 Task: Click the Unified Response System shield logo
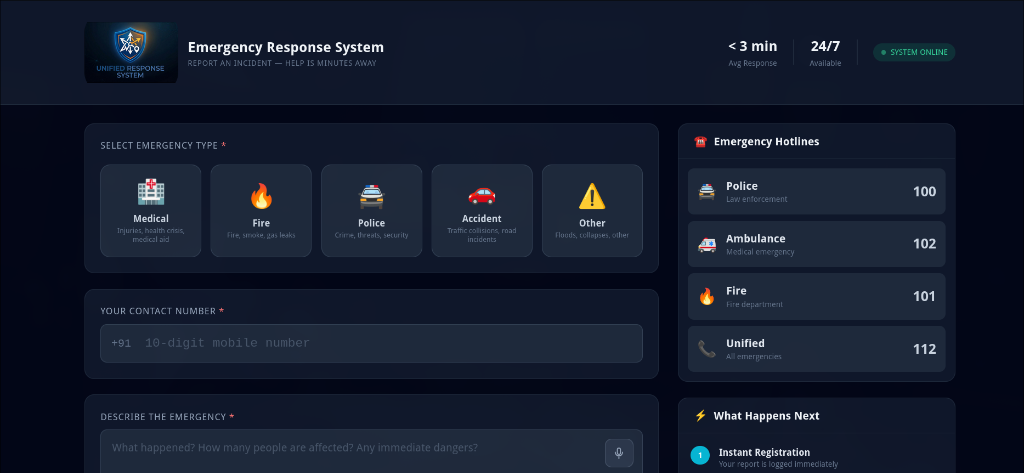[x=131, y=52]
